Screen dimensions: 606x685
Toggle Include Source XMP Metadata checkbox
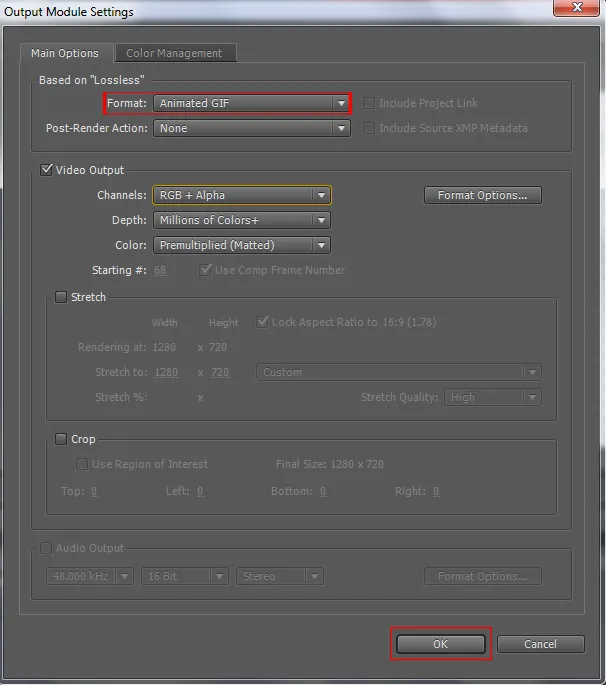pos(369,128)
